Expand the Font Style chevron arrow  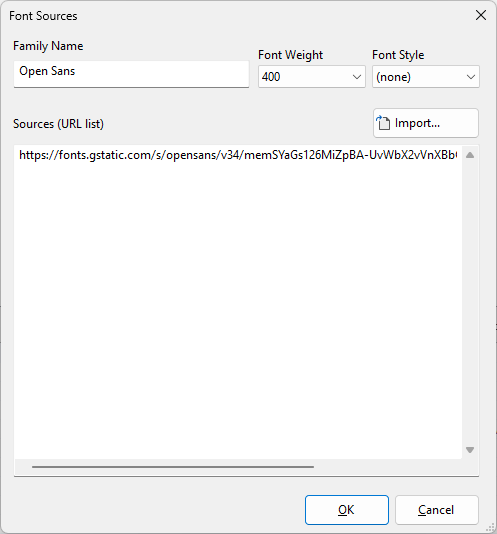[x=471, y=77]
